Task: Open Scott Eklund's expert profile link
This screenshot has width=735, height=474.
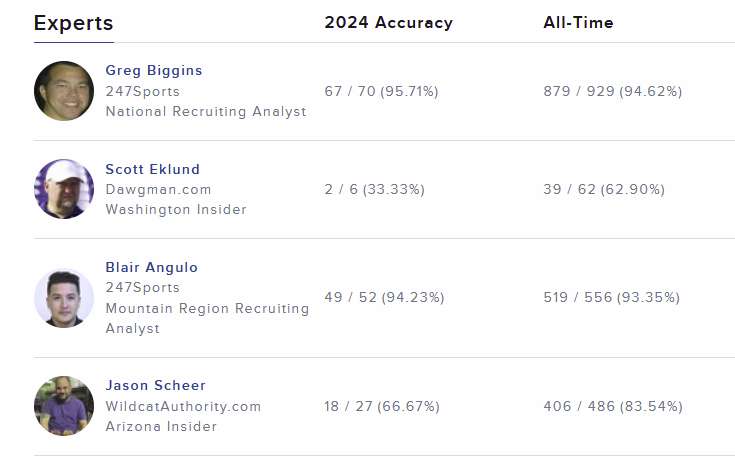Action: click(x=152, y=169)
